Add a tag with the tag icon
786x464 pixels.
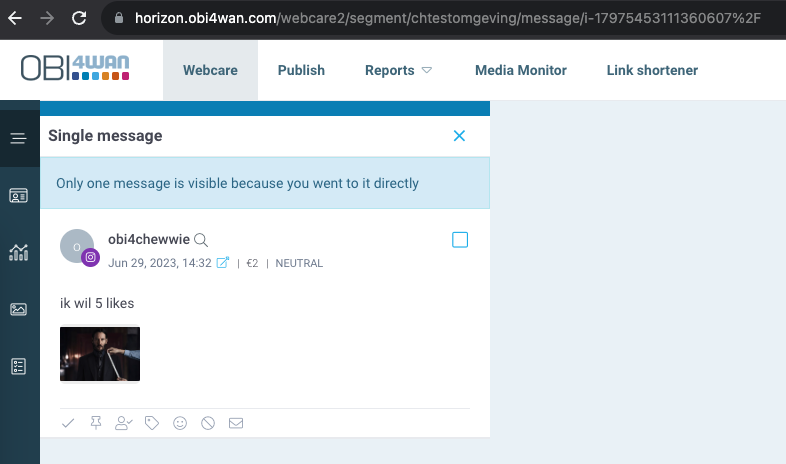click(152, 423)
